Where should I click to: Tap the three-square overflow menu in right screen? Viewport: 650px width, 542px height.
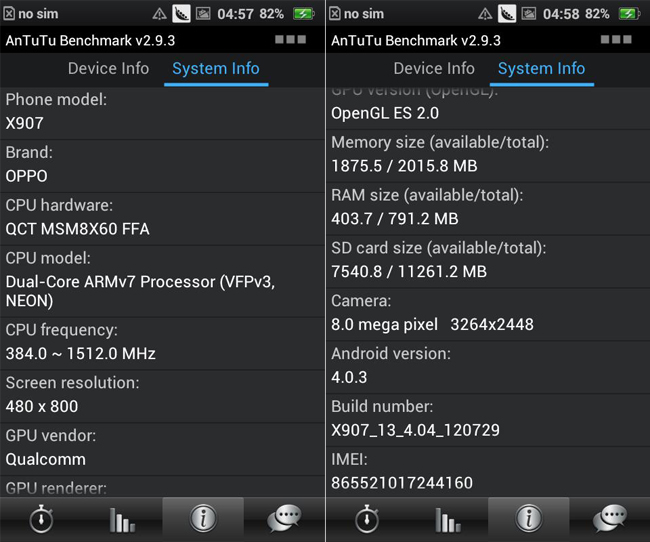[x=616, y=39]
